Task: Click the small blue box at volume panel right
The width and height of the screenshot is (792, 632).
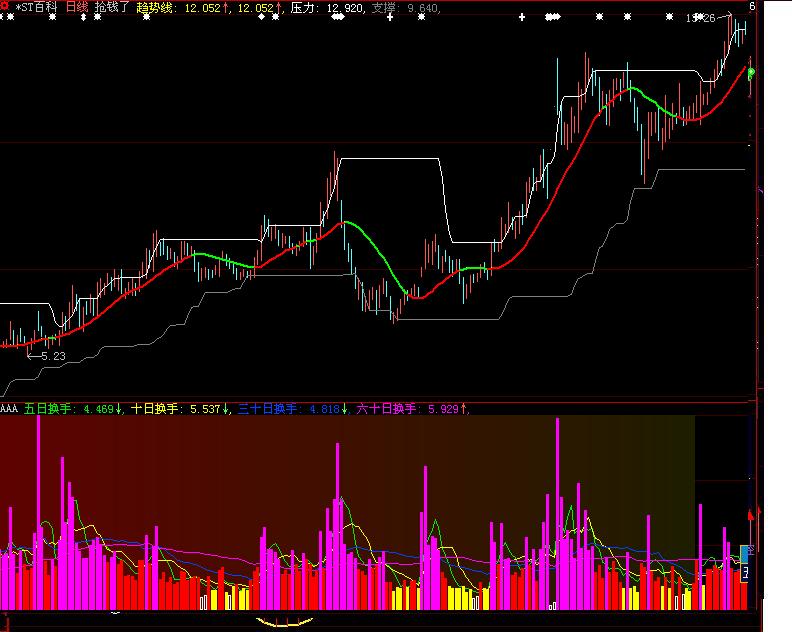Action: [745, 553]
